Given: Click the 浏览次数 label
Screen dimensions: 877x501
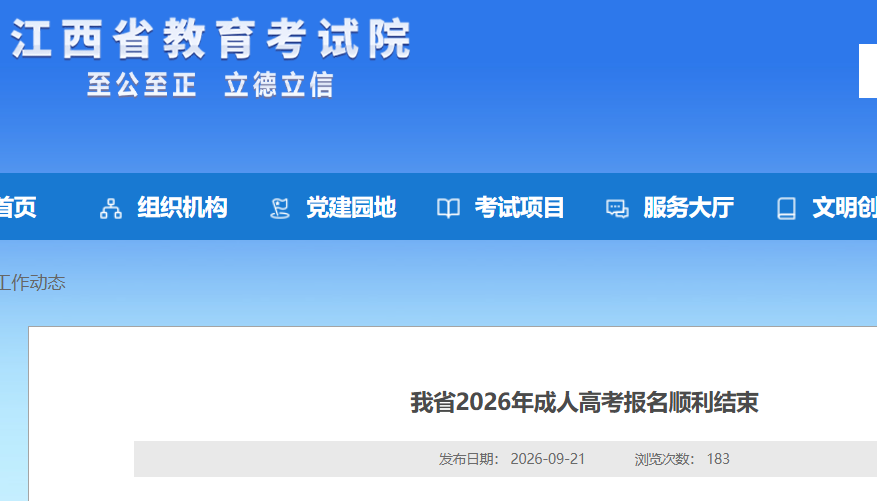Looking at the screenshot, I should click(664, 459).
